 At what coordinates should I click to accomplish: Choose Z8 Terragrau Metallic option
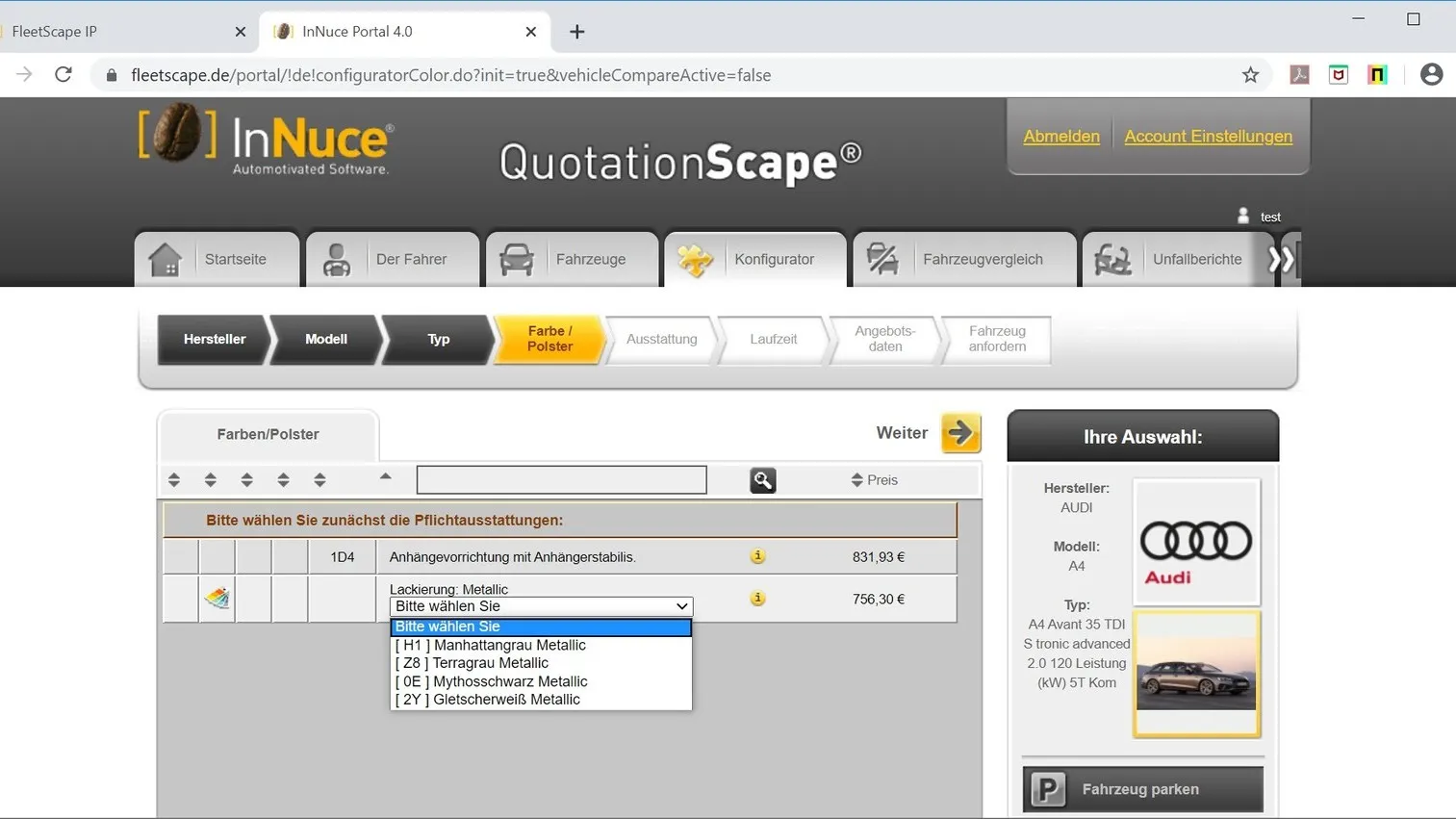pos(541,663)
